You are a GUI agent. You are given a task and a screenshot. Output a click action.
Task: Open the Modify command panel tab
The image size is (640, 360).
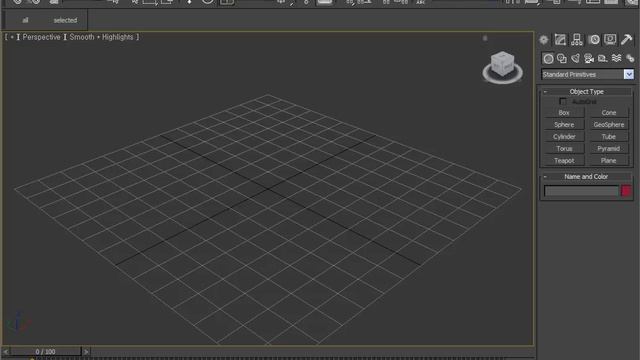[560, 40]
